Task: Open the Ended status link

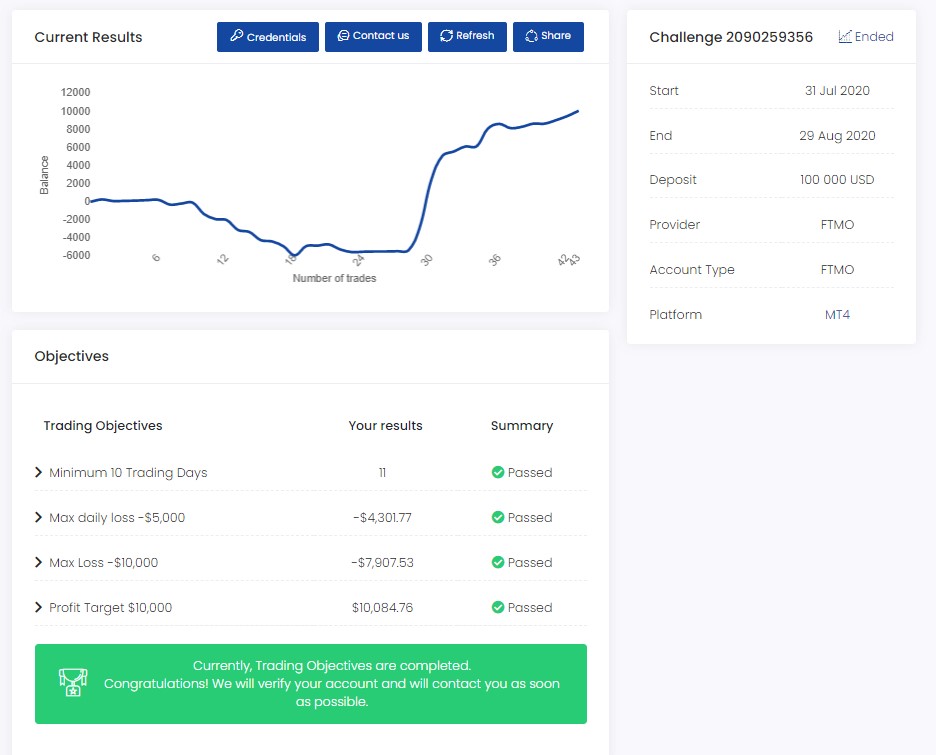Action: click(x=873, y=36)
